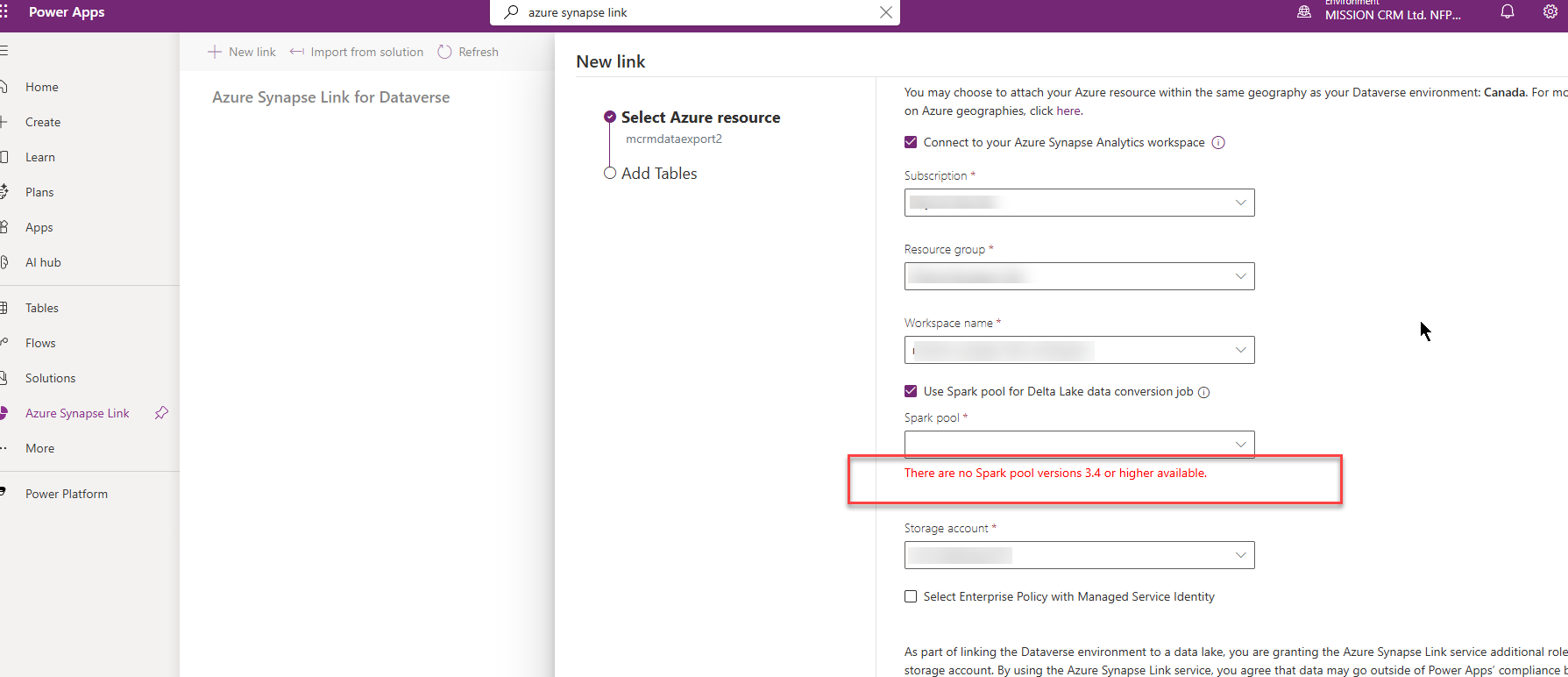Enable Select Enterprise Policy with Managed Identity
1568x677 pixels.
tap(911, 596)
